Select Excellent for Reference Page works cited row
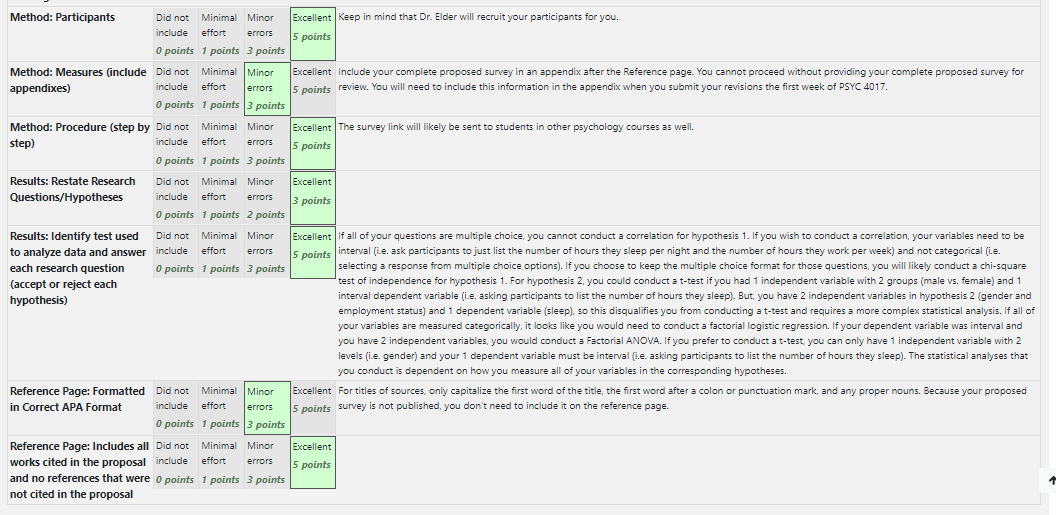Image resolution: width=1056 pixels, height=515 pixels. (x=312, y=463)
